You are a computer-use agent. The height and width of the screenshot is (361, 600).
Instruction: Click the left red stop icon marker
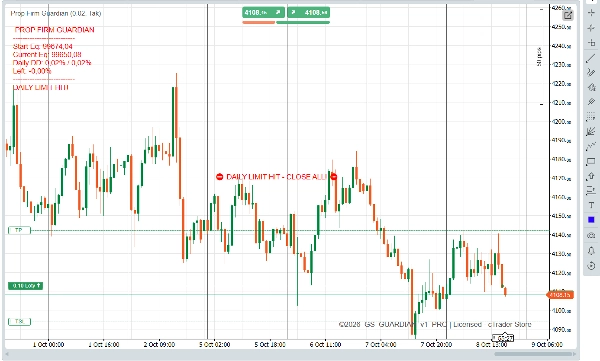click(x=219, y=176)
